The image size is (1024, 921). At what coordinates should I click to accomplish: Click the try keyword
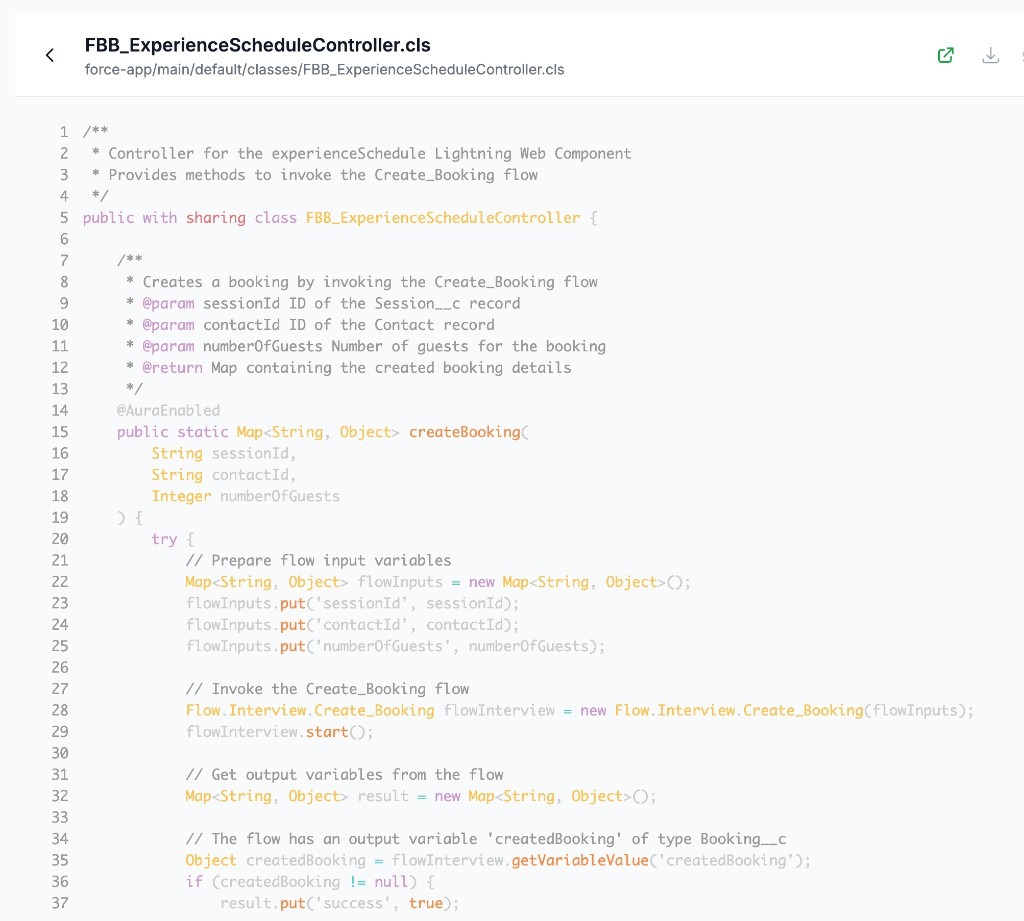[x=164, y=539]
